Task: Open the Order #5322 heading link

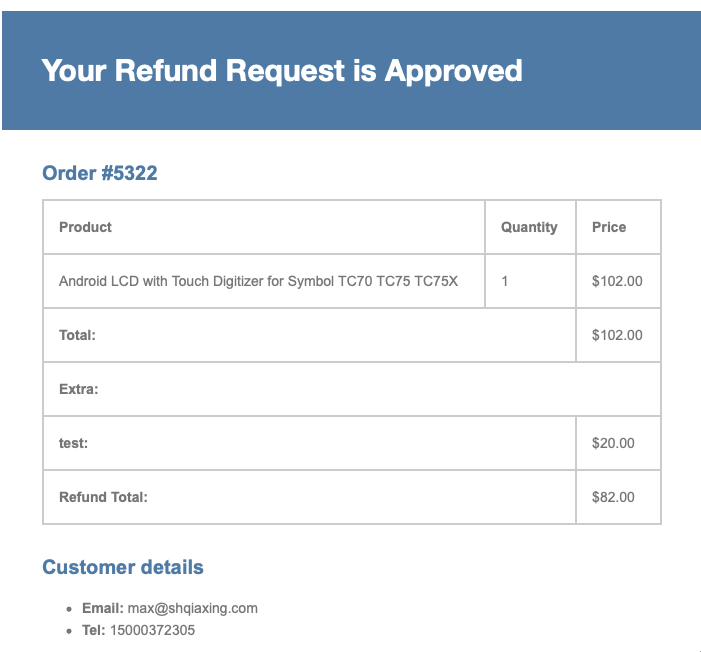Action: pos(99,173)
